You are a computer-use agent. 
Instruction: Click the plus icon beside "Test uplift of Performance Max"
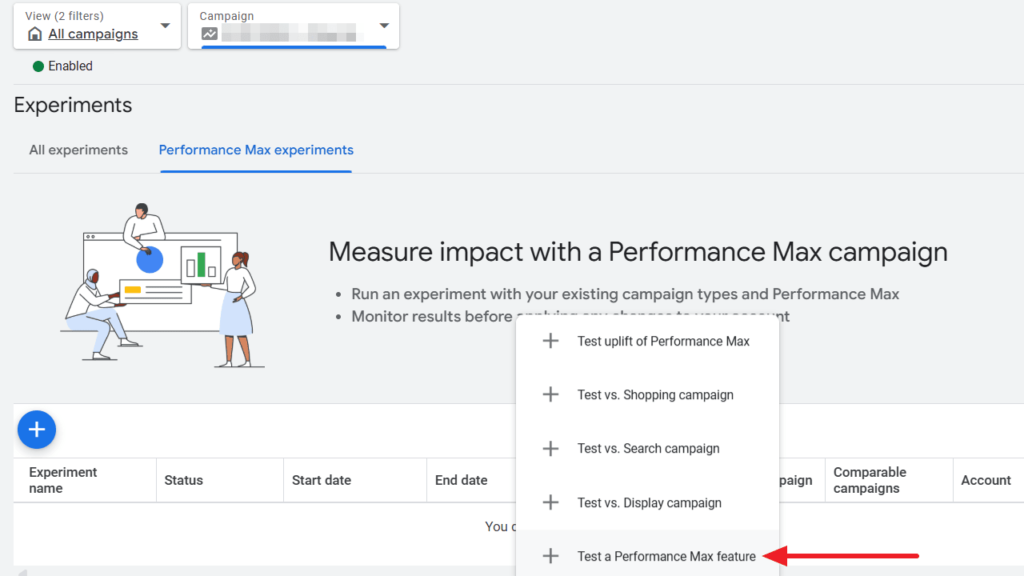549,340
